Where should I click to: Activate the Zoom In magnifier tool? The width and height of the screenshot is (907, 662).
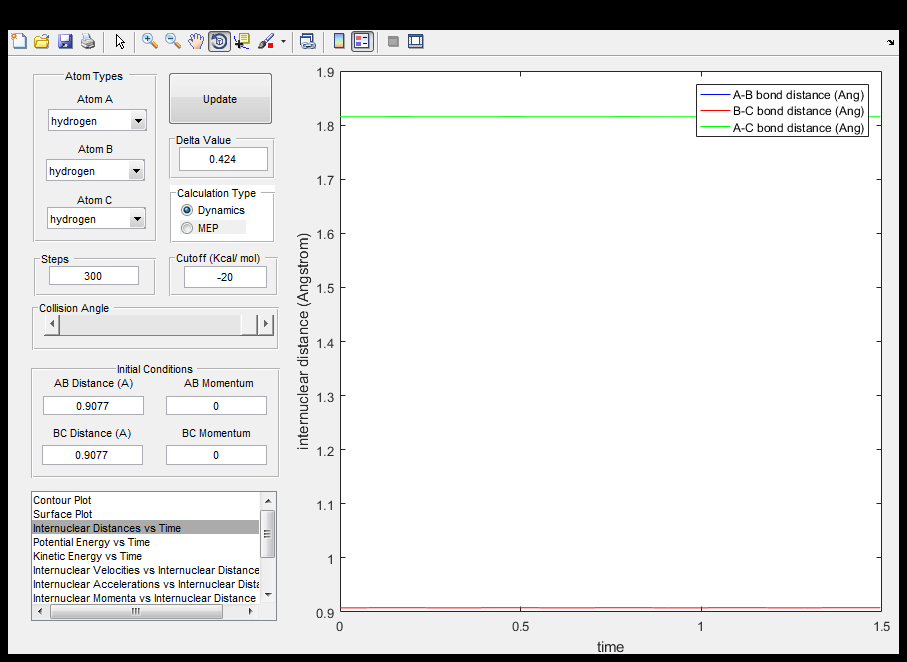coord(150,41)
